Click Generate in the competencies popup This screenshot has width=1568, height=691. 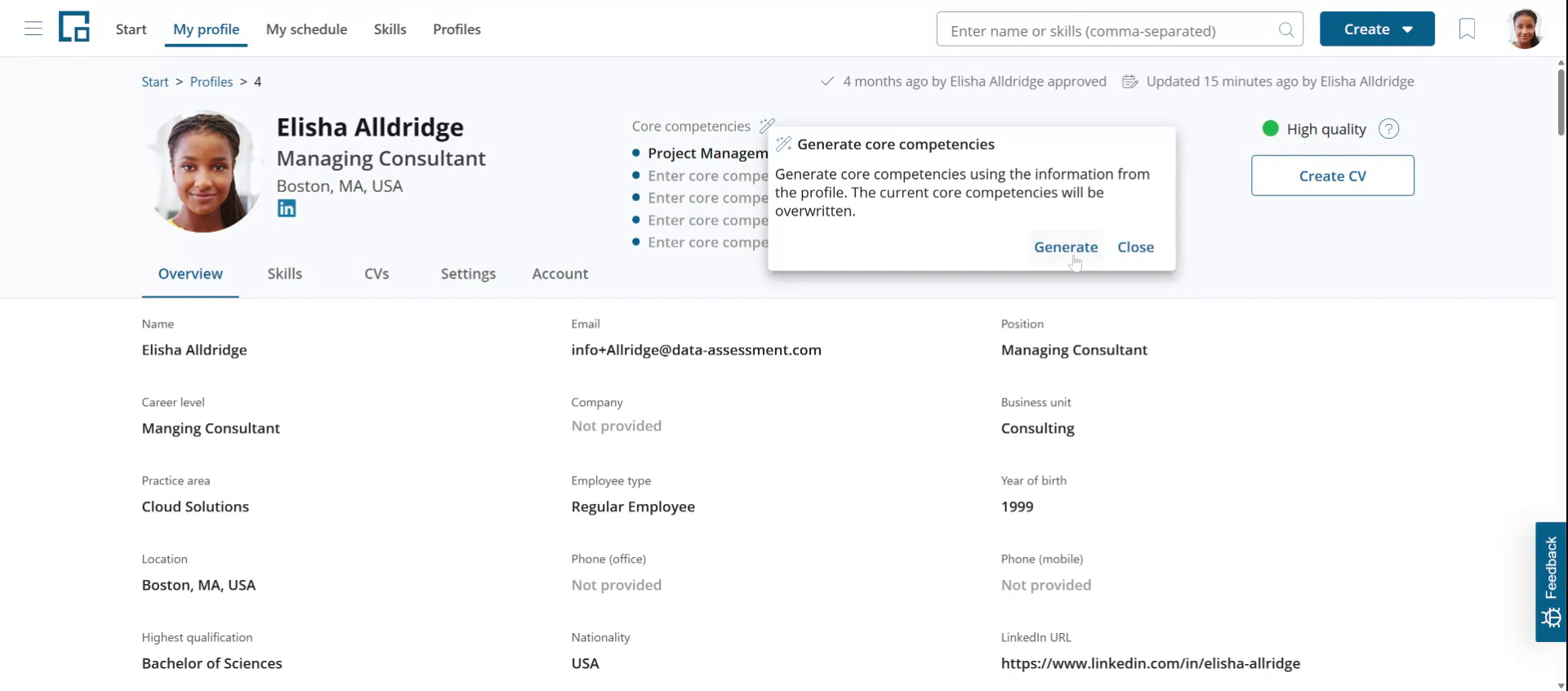click(1066, 247)
